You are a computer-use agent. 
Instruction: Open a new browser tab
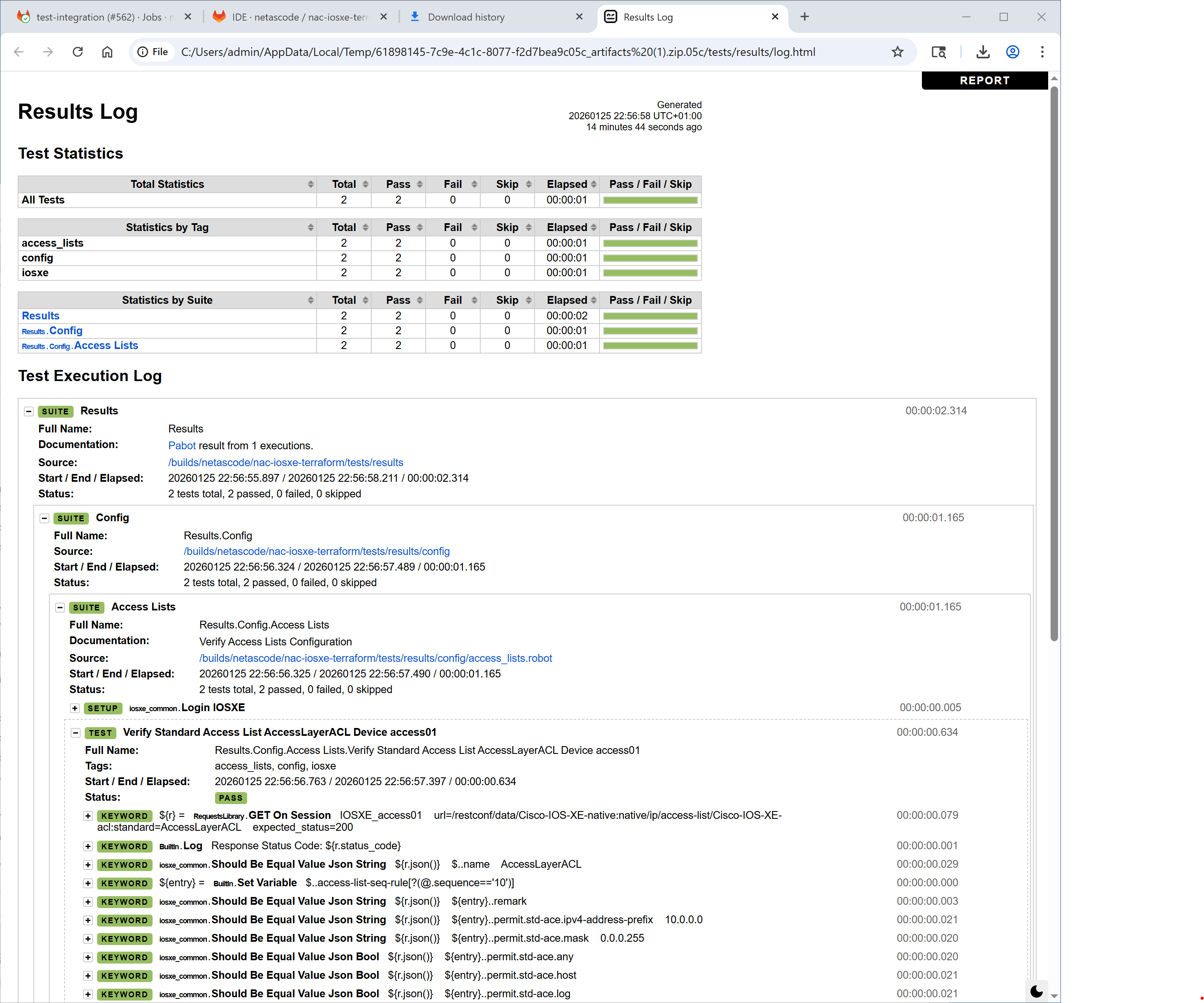(x=804, y=16)
